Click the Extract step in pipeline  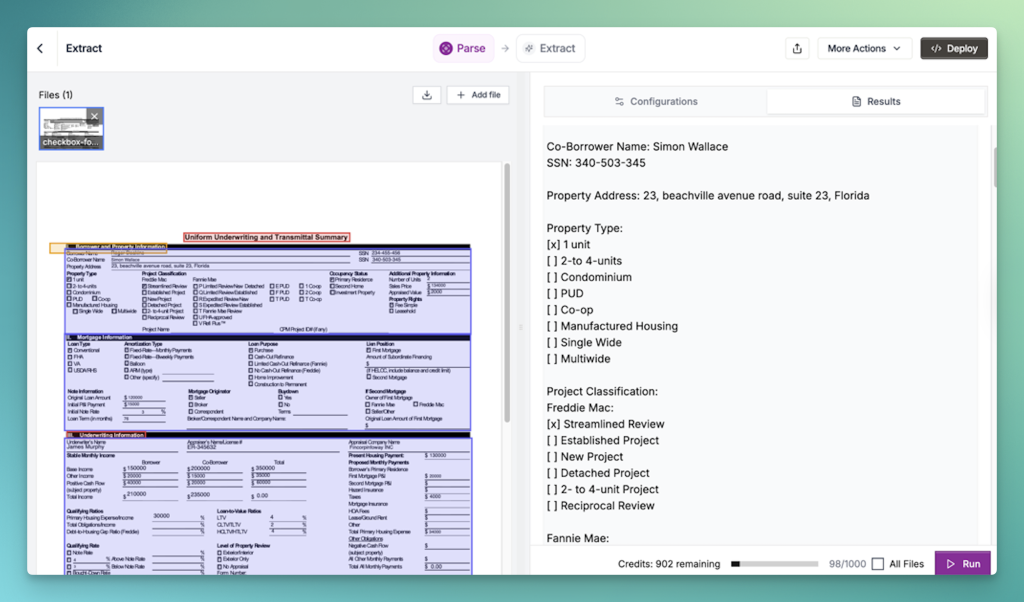pos(550,48)
